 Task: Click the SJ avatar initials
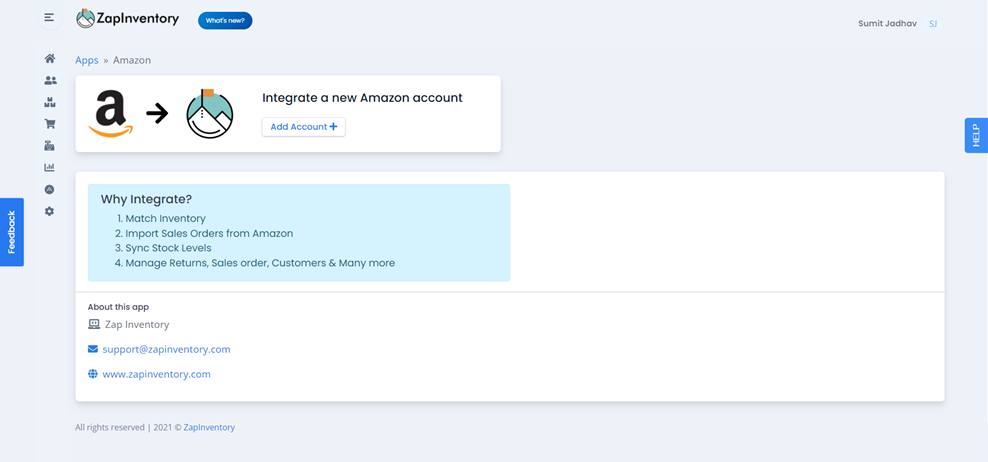pyautogui.click(x=933, y=24)
